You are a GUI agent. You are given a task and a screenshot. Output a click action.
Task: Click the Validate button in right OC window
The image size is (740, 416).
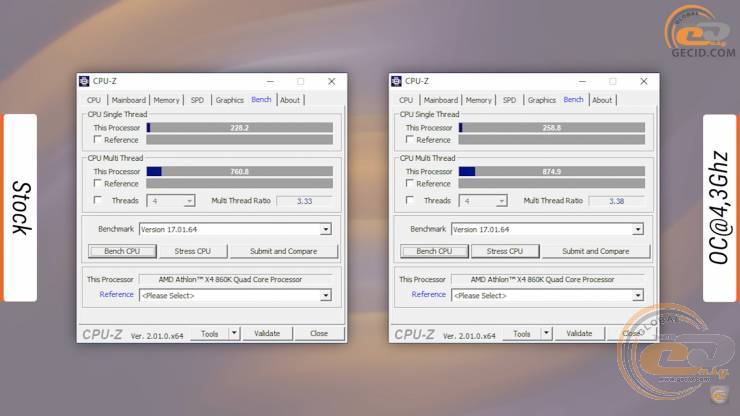(579, 333)
